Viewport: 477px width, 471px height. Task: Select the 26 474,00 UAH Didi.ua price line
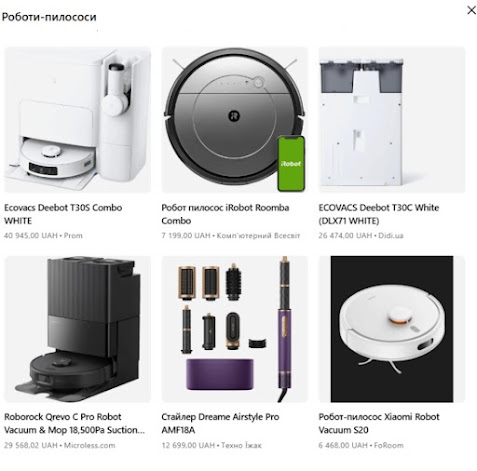tap(361, 236)
